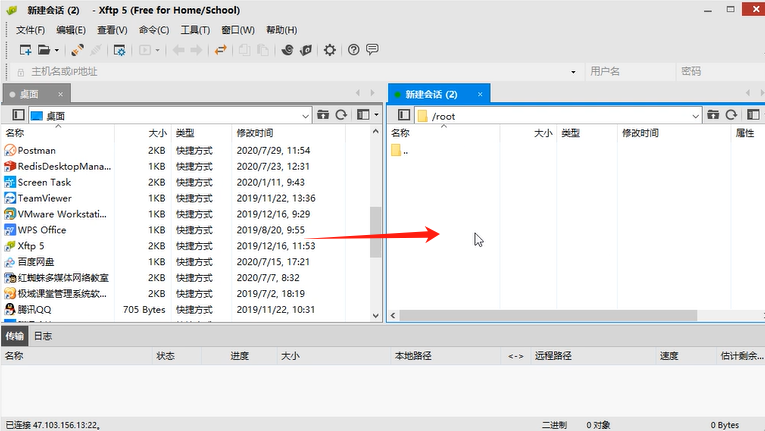Click the 密码 password field

click(720, 72)
